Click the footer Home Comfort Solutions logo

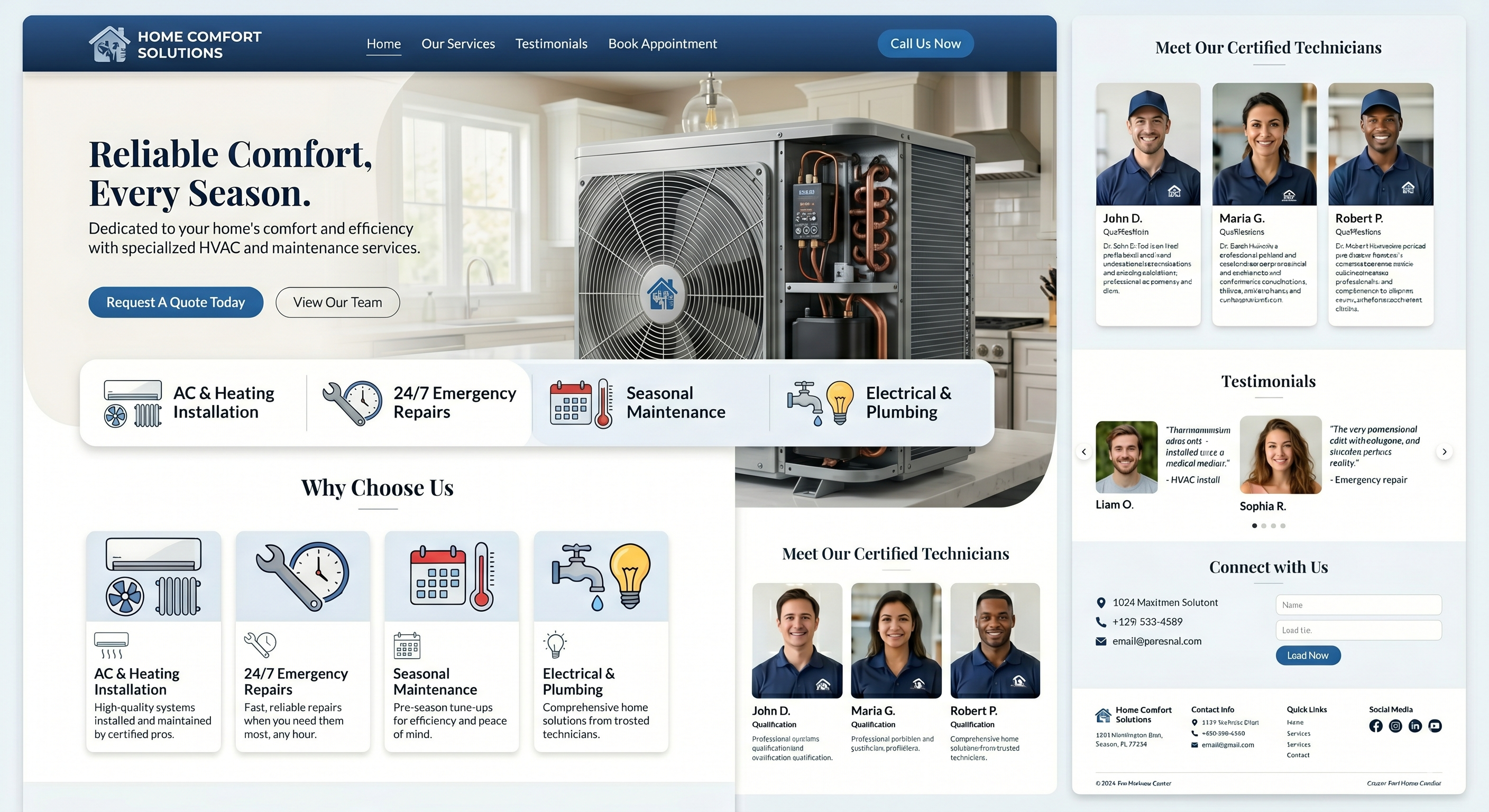pos(1133,715)
